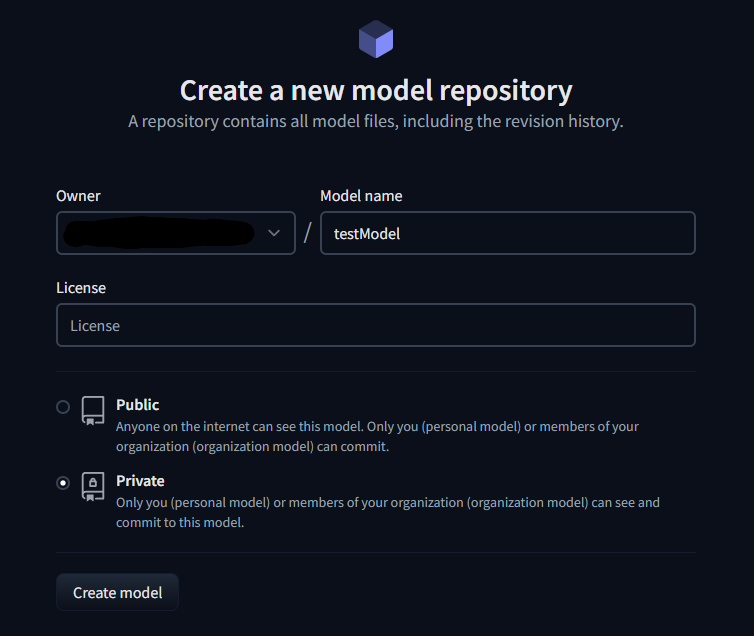
Task: Click the Public option description text
Action: click(x=377, y=436)
